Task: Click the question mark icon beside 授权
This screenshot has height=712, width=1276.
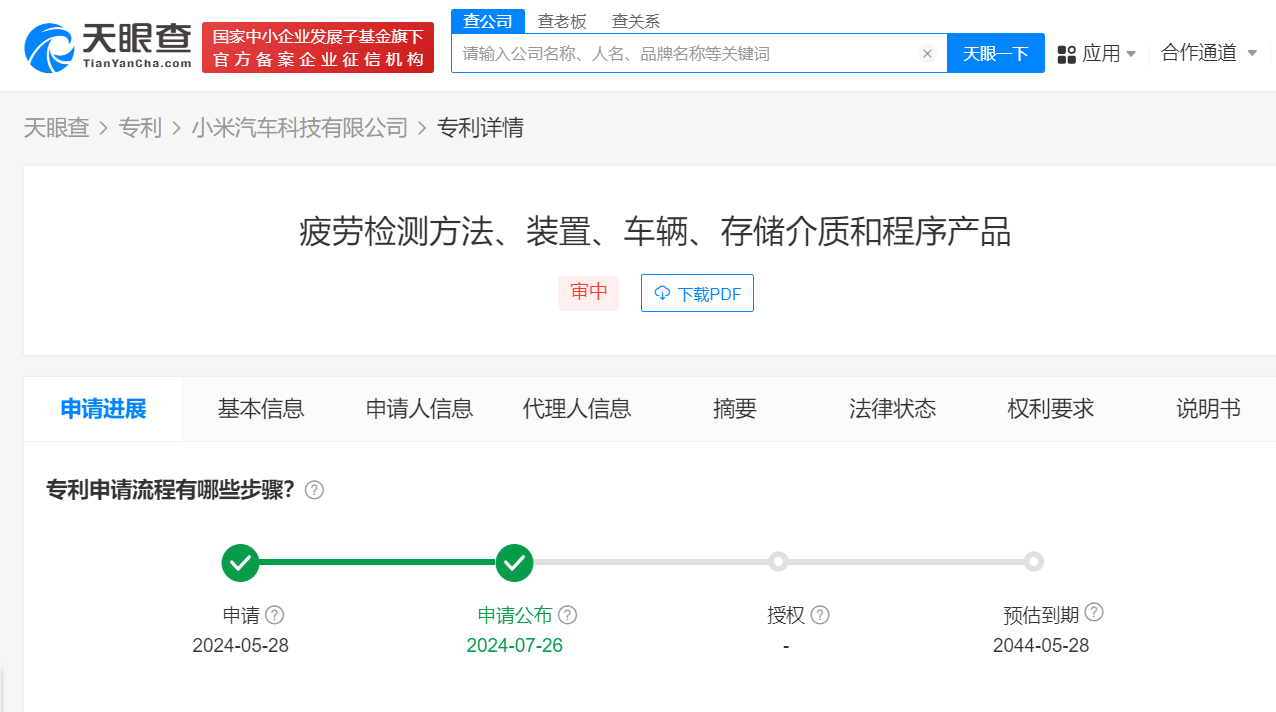Action: pyautogui.click(x=820, y=614)
